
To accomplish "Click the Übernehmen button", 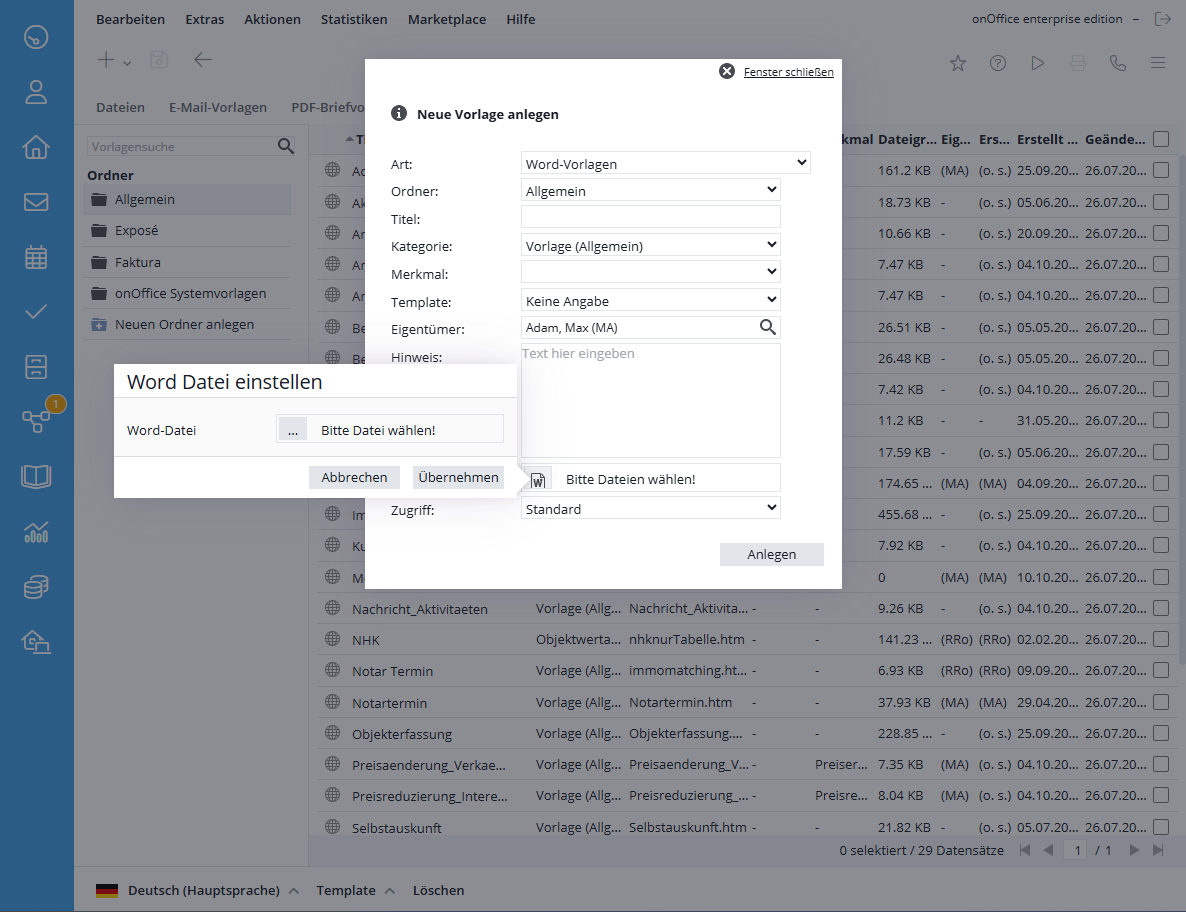I will point(458,477).
